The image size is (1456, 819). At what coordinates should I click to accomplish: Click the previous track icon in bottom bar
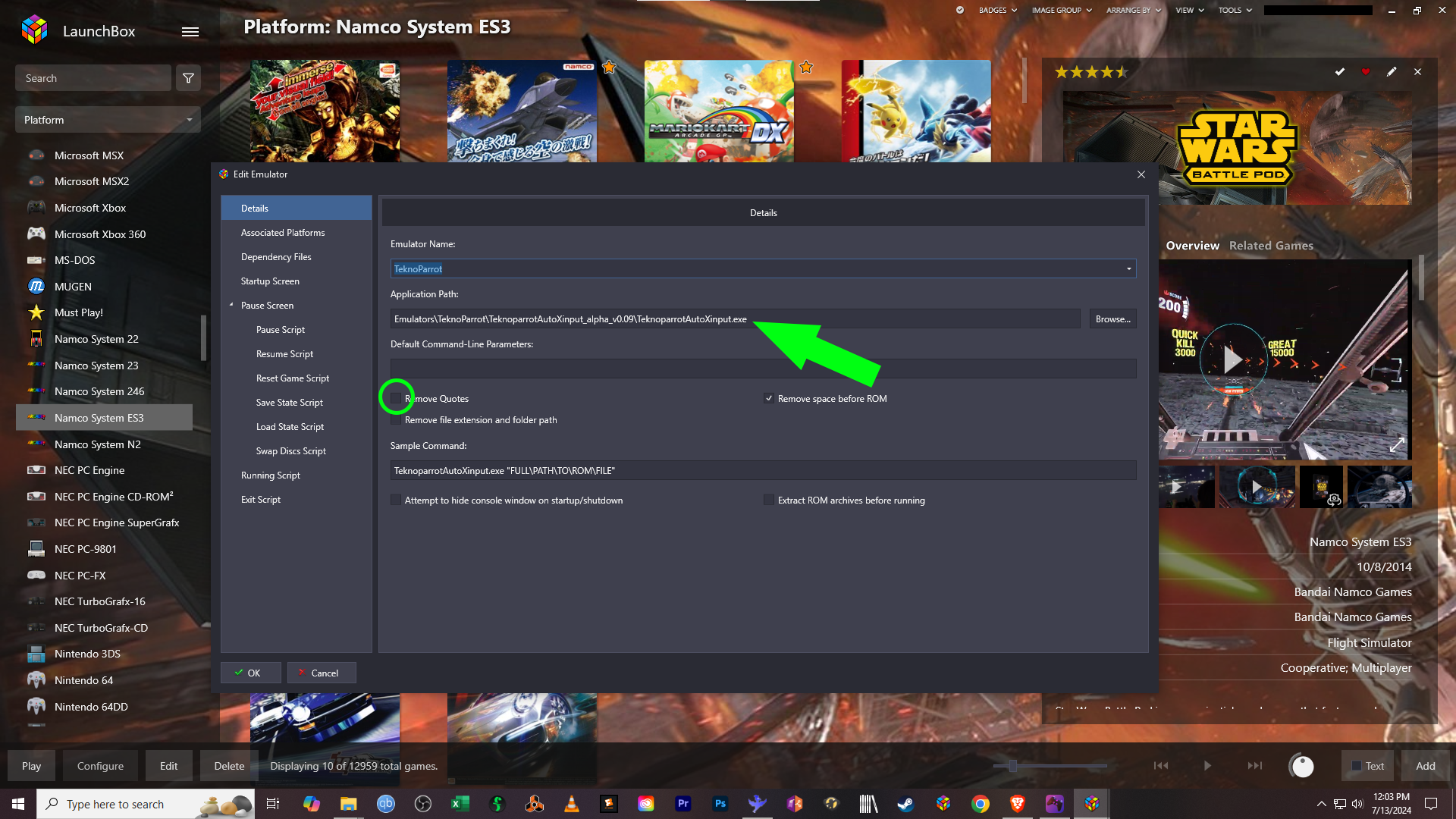pos(1161,766)
